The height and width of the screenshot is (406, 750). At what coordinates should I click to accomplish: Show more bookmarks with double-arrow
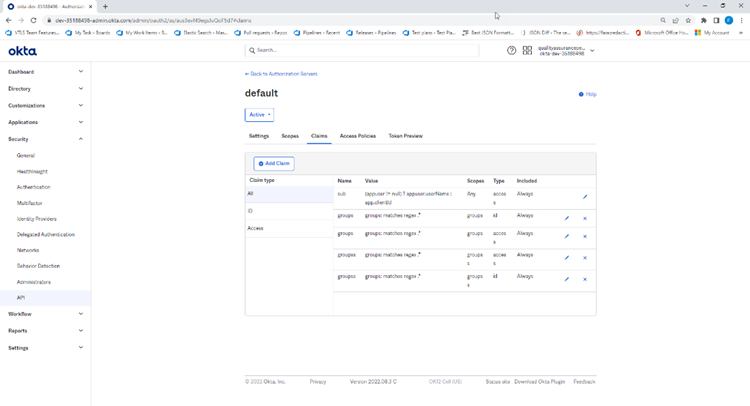[741, 33]
